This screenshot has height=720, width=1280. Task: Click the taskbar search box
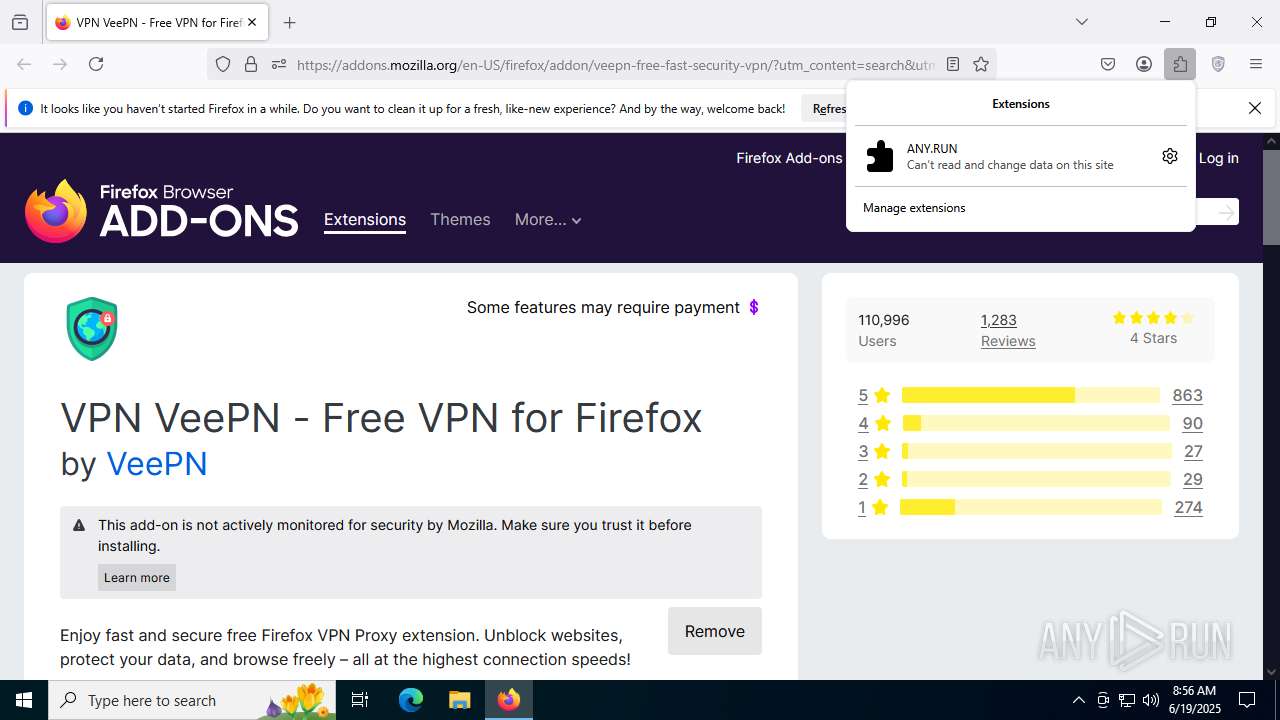click(x=192, y=700)
